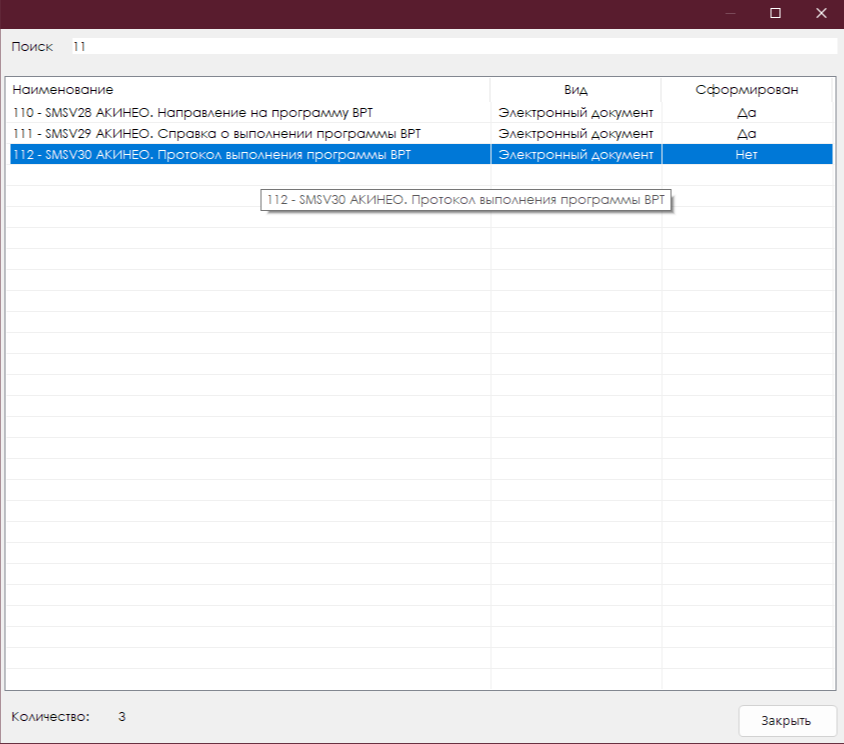Viewport: 844px width, 744px height.
Task: Minimize the window
Action: pos(730,13)
